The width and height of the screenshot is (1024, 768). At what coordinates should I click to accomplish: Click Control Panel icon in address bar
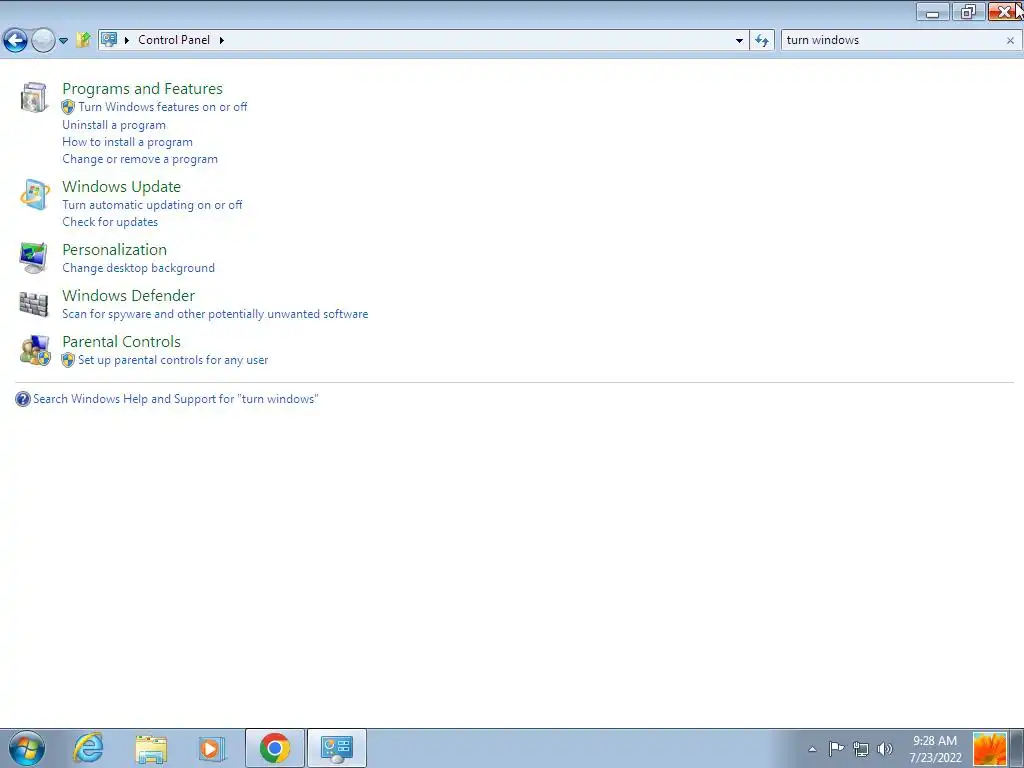109,40
